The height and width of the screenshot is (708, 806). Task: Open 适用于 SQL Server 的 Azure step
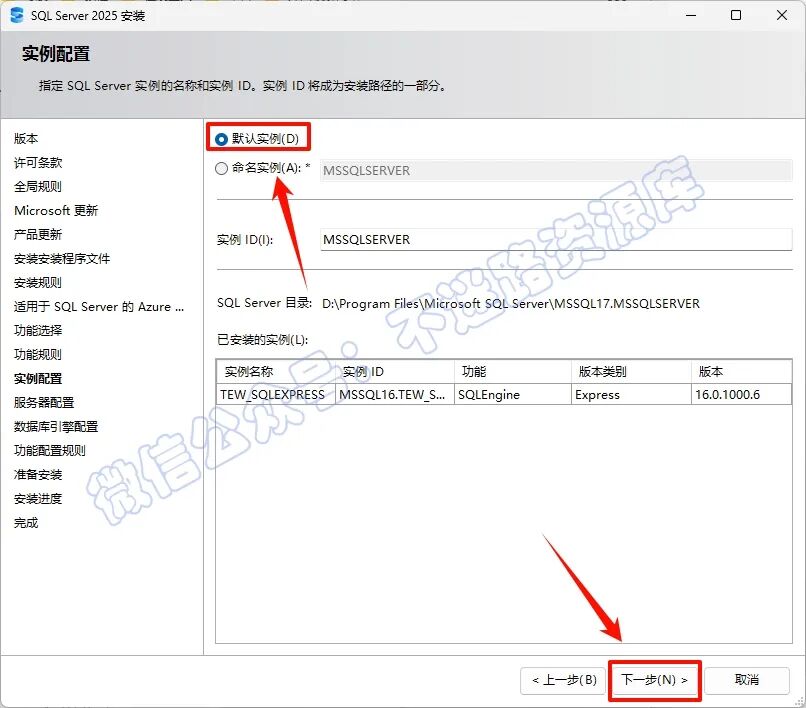coord(99,306)
